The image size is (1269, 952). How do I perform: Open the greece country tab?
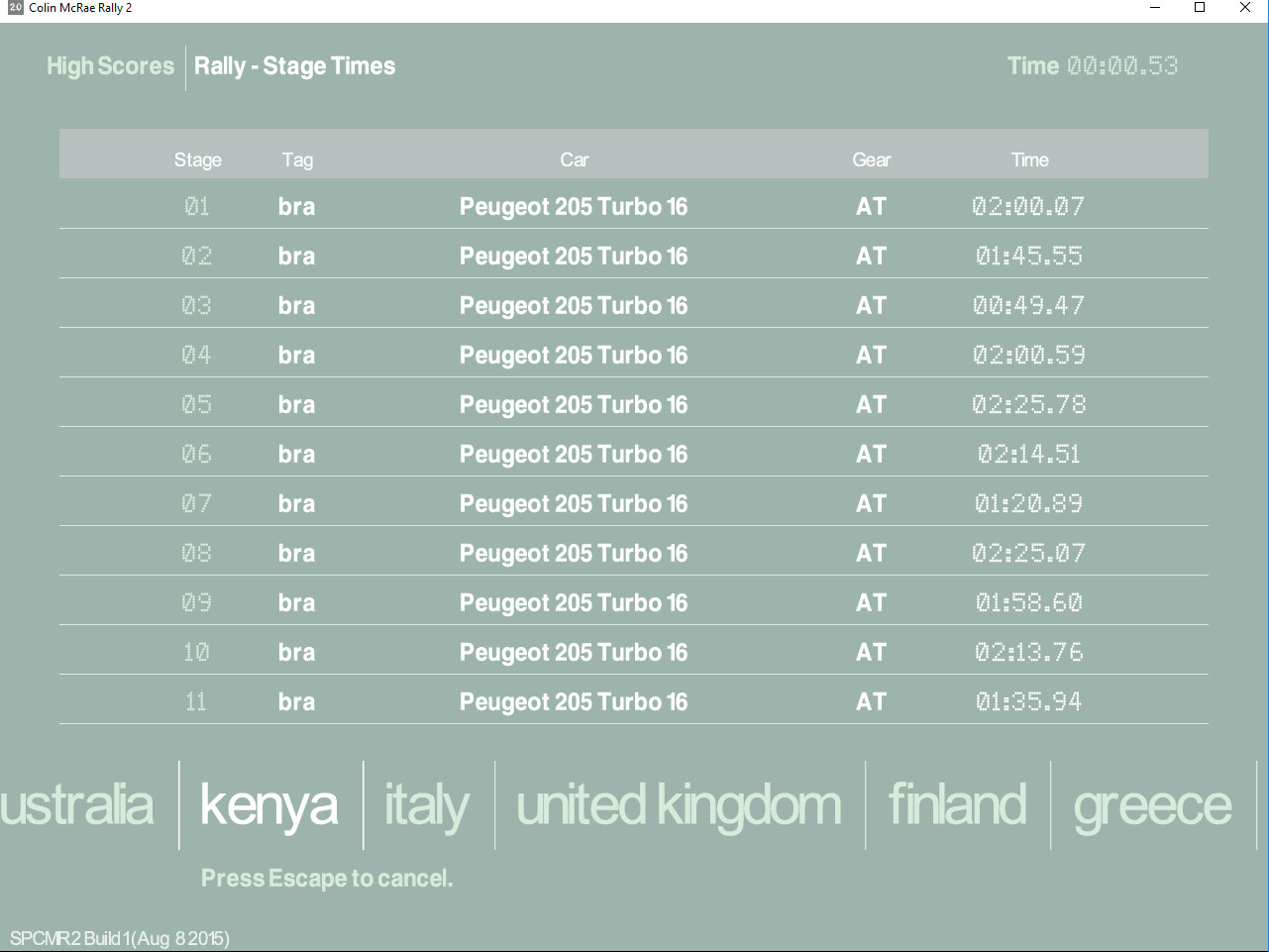pyautogui.click(x=1152, y=805)
